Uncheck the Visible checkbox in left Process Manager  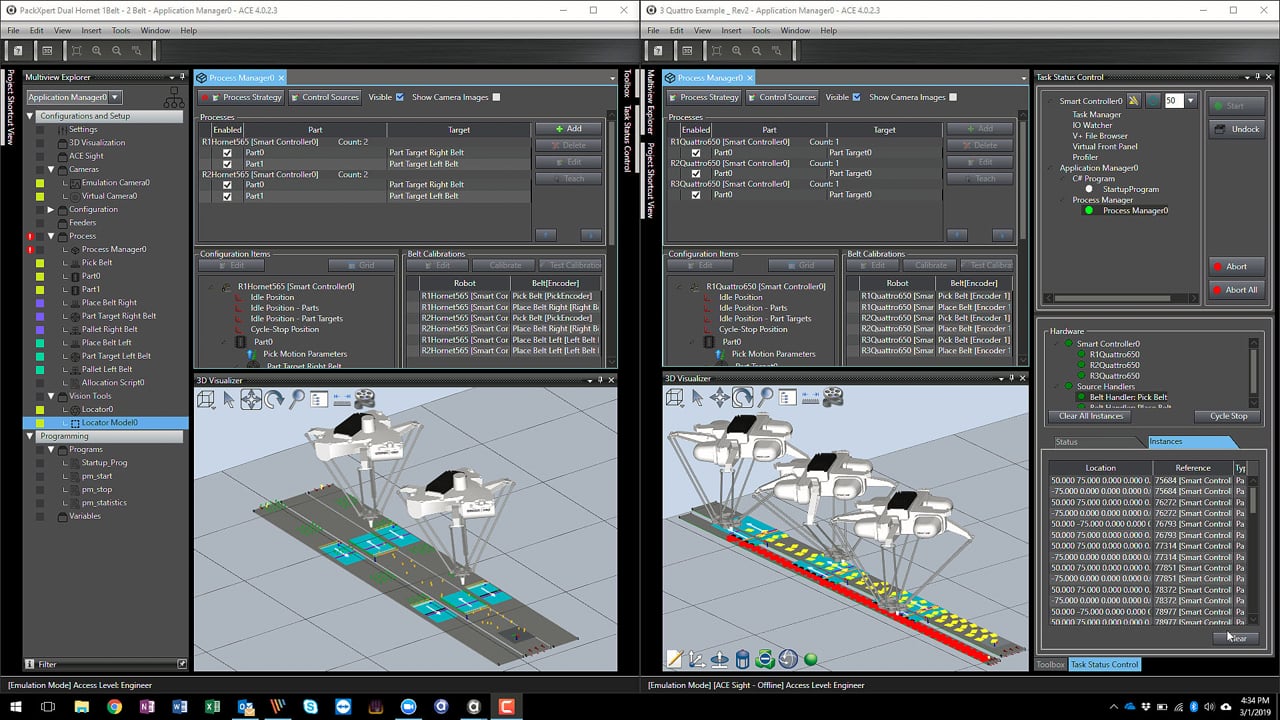point(400,97)
